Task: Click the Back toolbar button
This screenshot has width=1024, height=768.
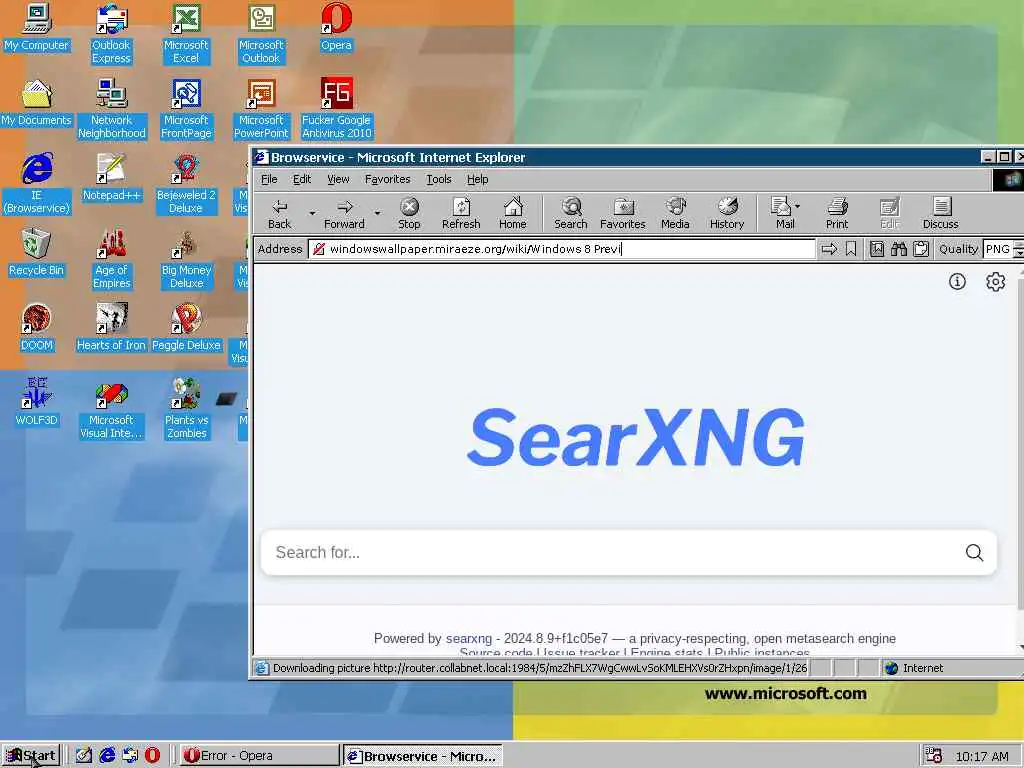Action: coord(280,214)
